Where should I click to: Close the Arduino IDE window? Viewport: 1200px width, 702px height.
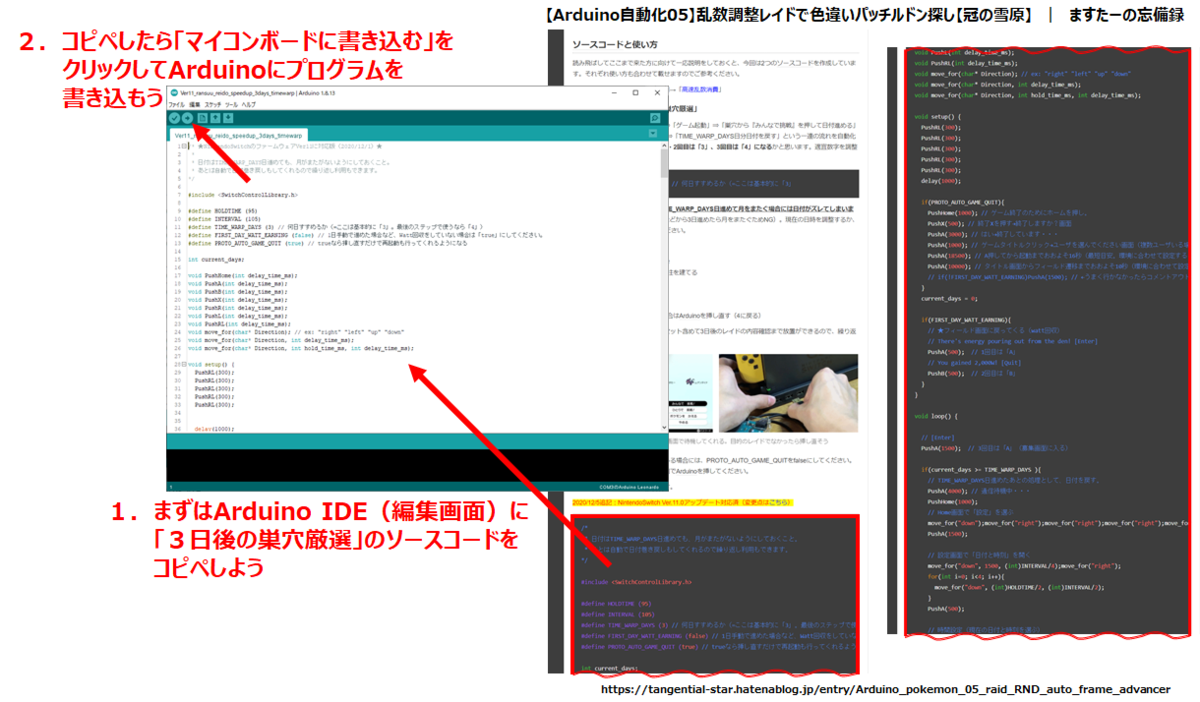tap(657, 93)
